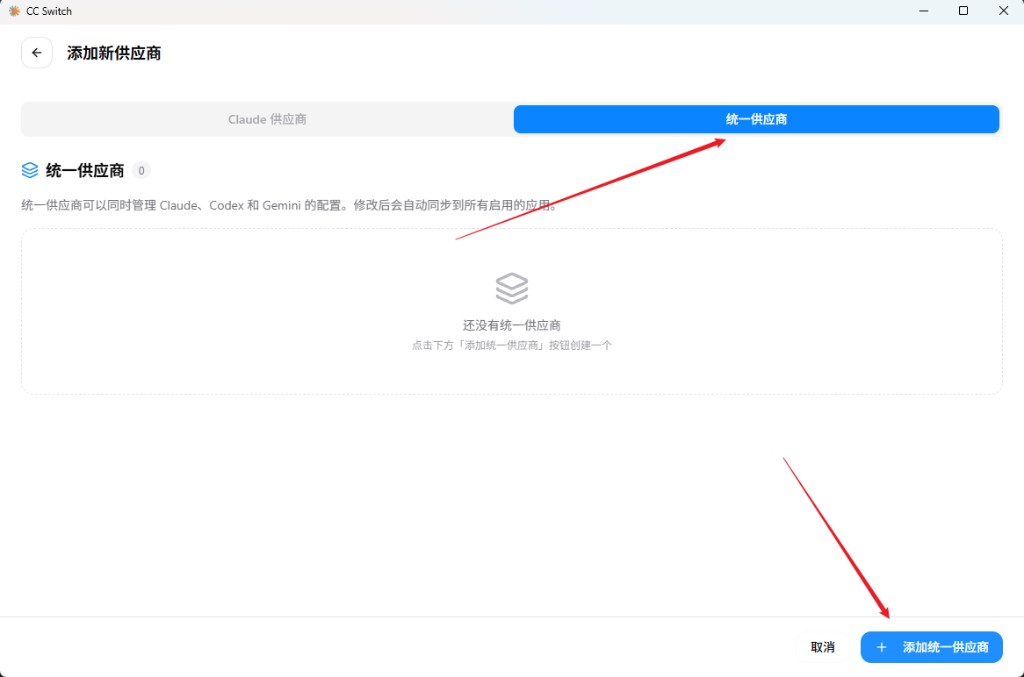1024x677 pixels.
Task: Close the CC Switch window
Action: pos(1003,11)
